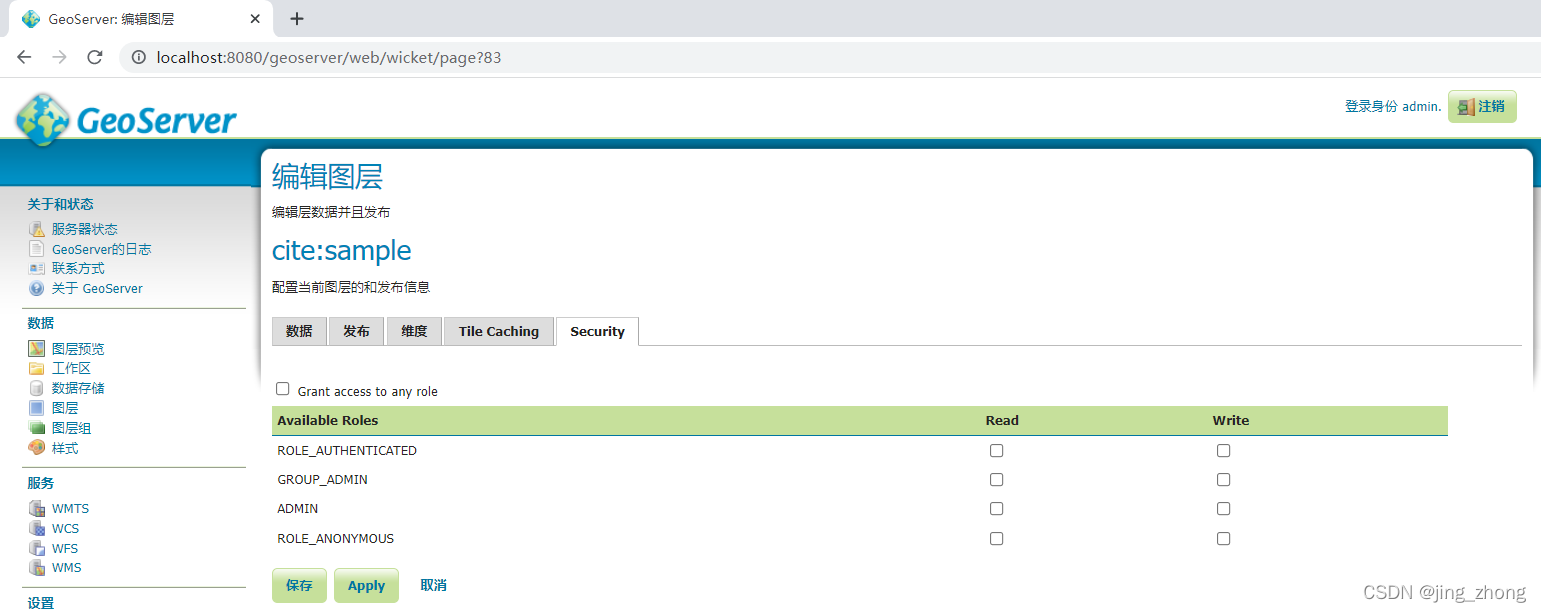Close the GeoServer browser tab
1541x612 pixels.
click(256, 19)
